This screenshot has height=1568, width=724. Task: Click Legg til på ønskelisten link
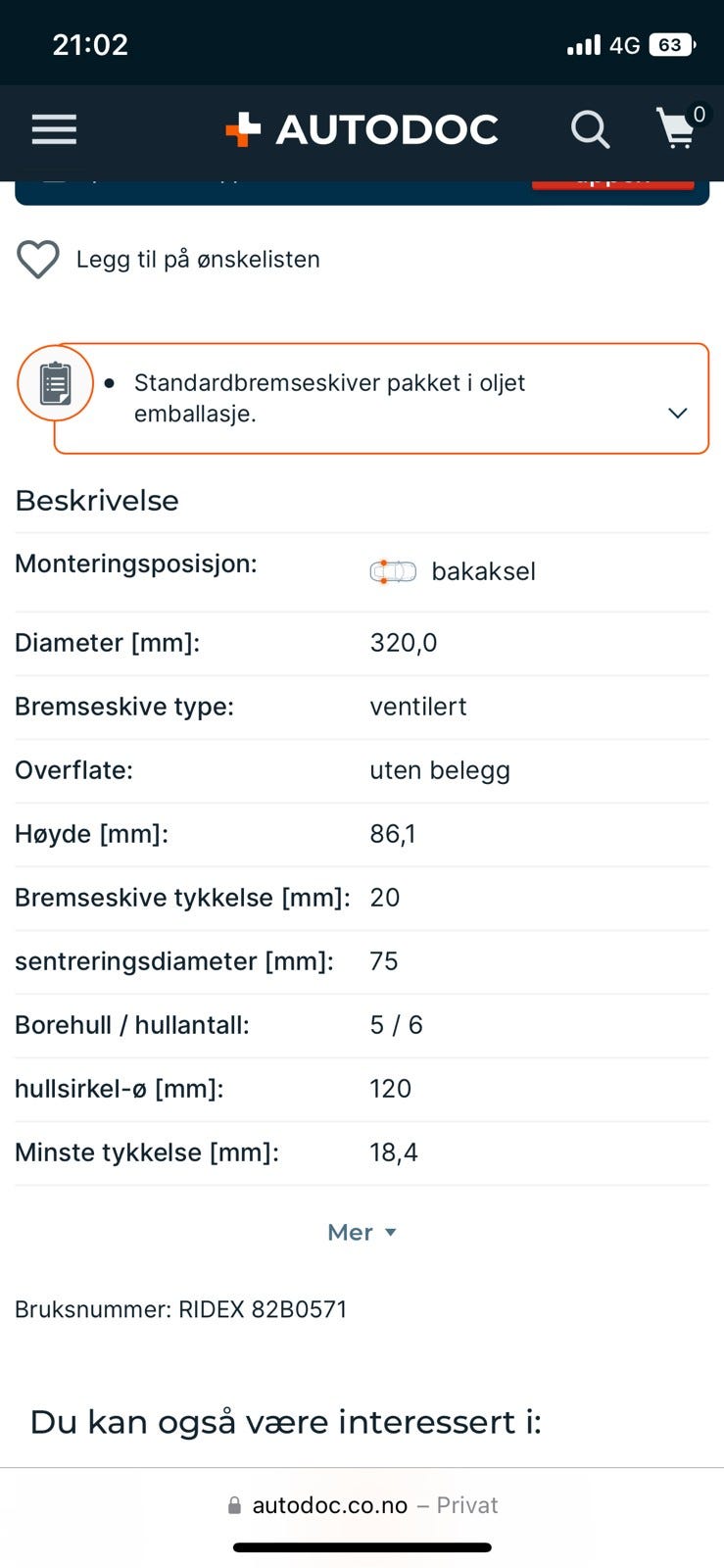198,260
